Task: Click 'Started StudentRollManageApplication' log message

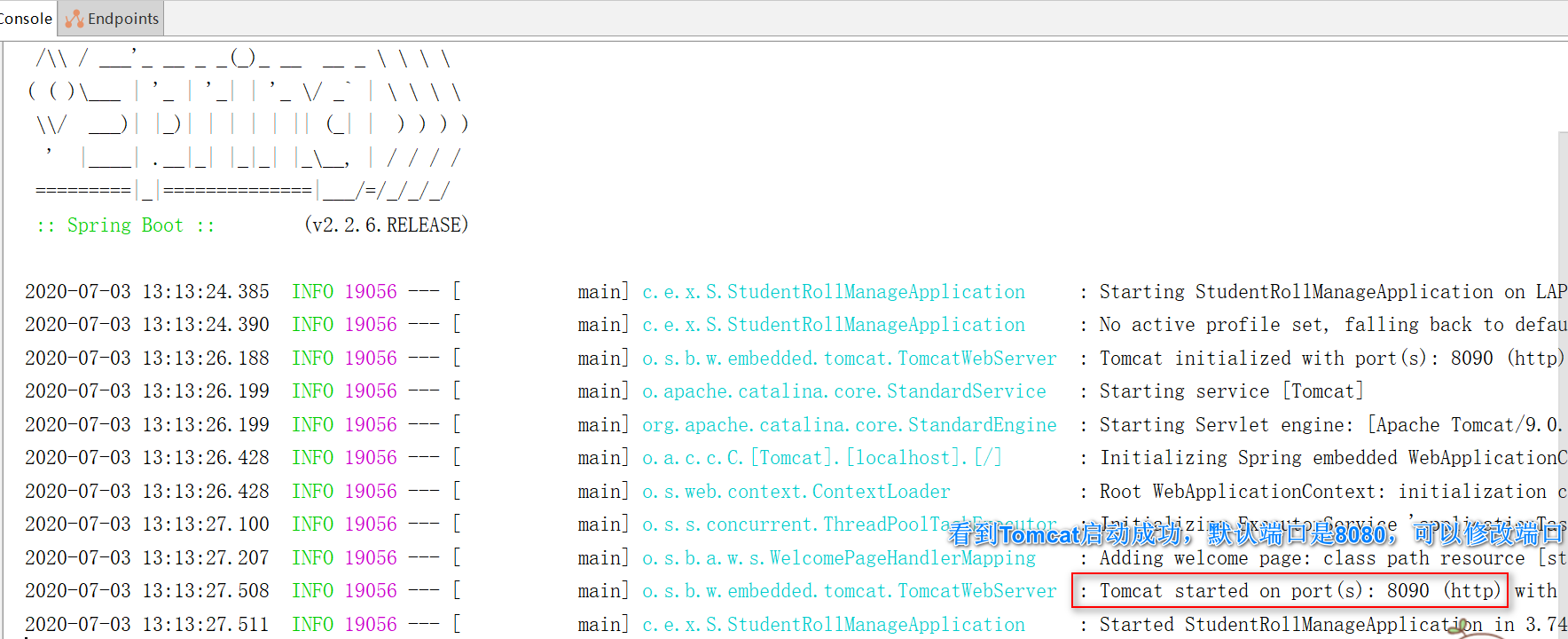Action: [x=1333, y=625]
